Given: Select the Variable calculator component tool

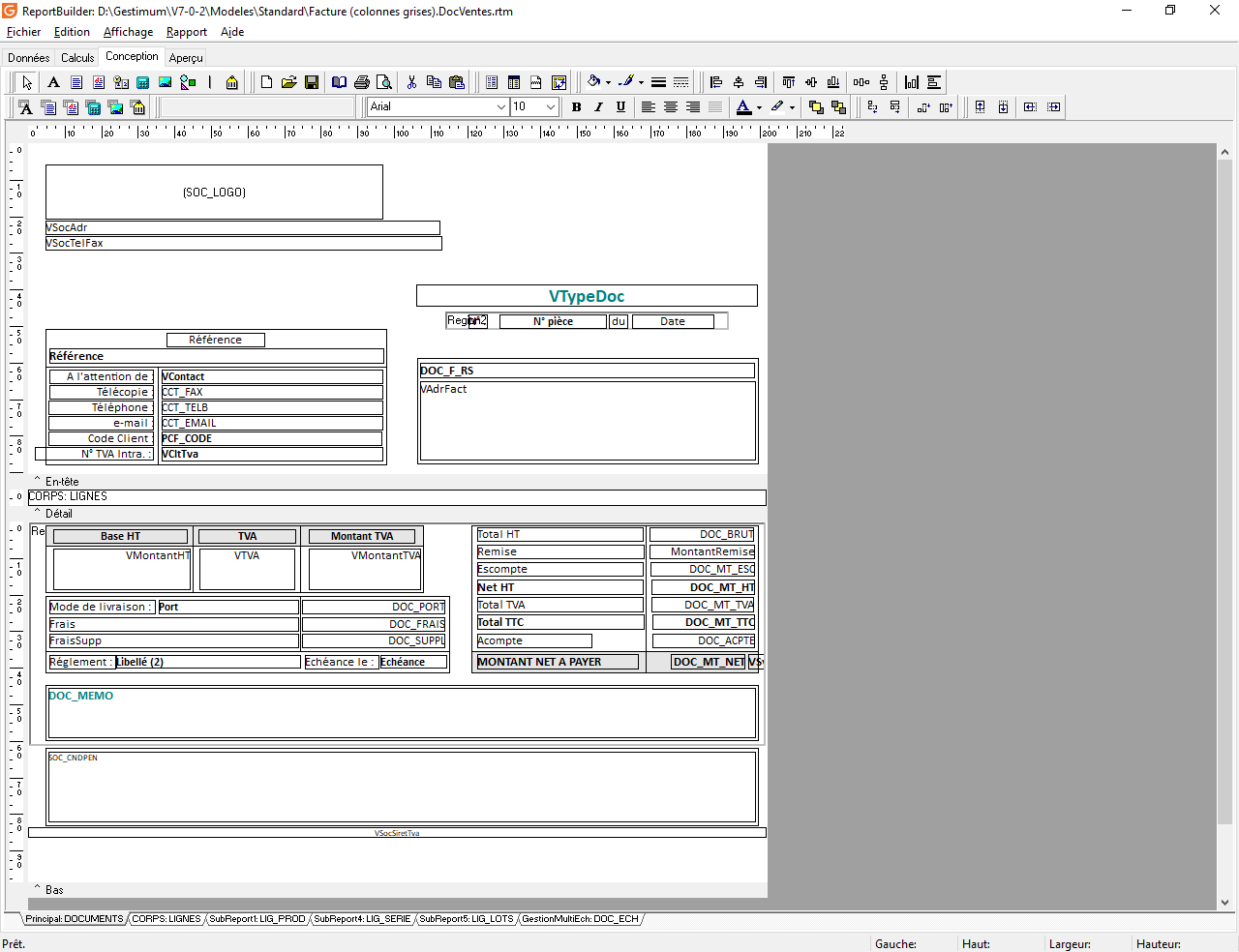Looking at the screenshot, I should [143, 82].
